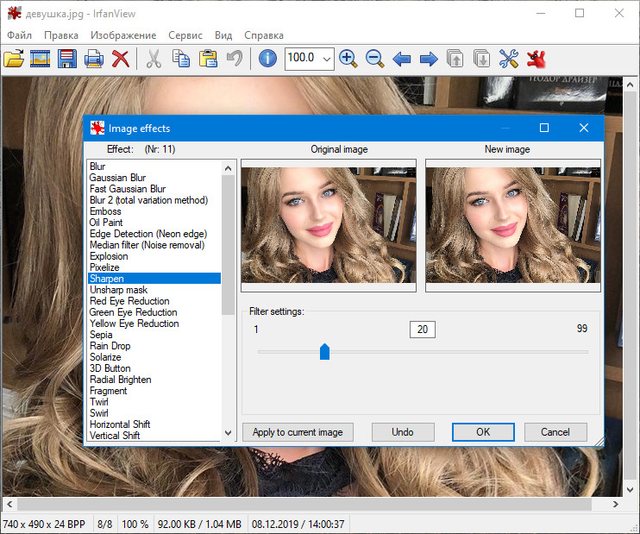Click the filter value field showing 20
Viewport: 640px width, 534px height.
tap(422, 329)
